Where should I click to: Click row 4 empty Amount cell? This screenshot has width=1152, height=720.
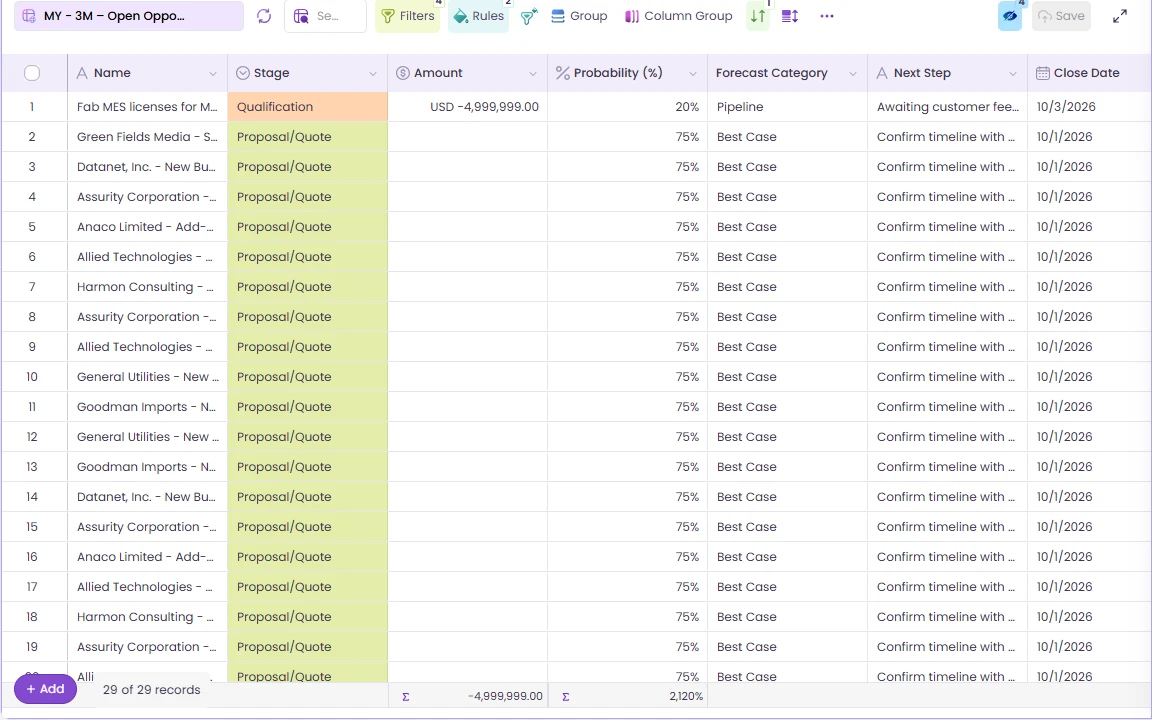[468, 197]
